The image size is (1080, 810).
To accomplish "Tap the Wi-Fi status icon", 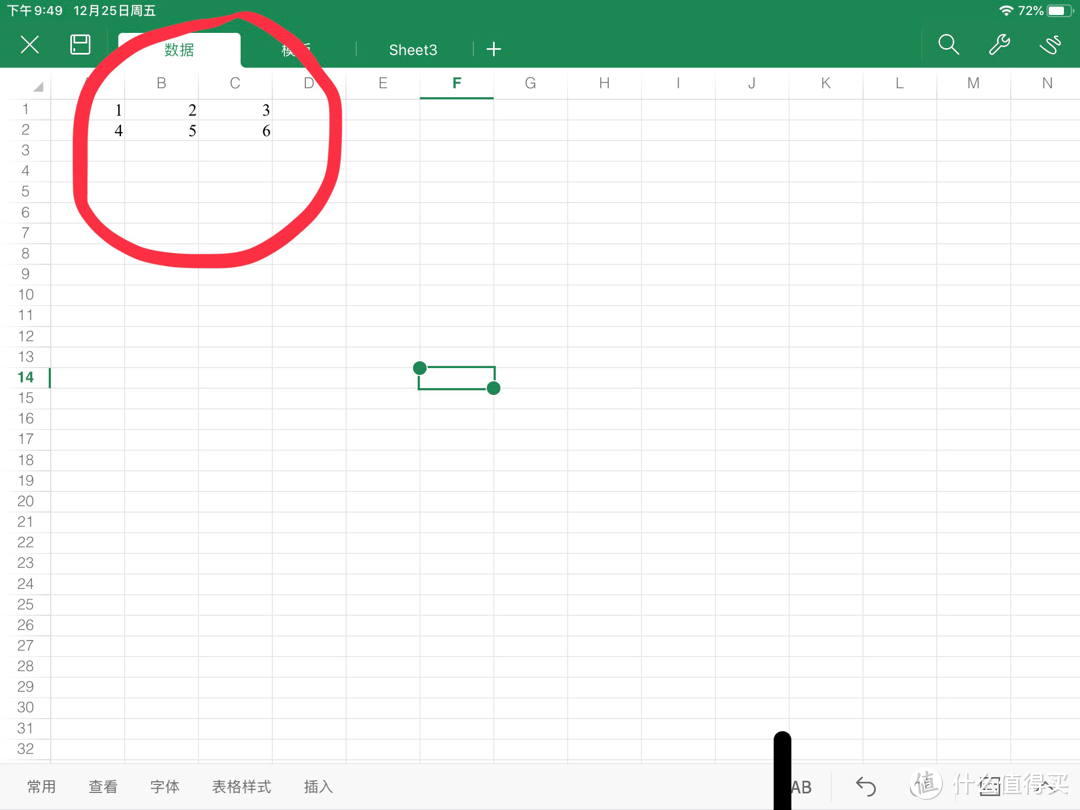I will [x=1006, y=10].
